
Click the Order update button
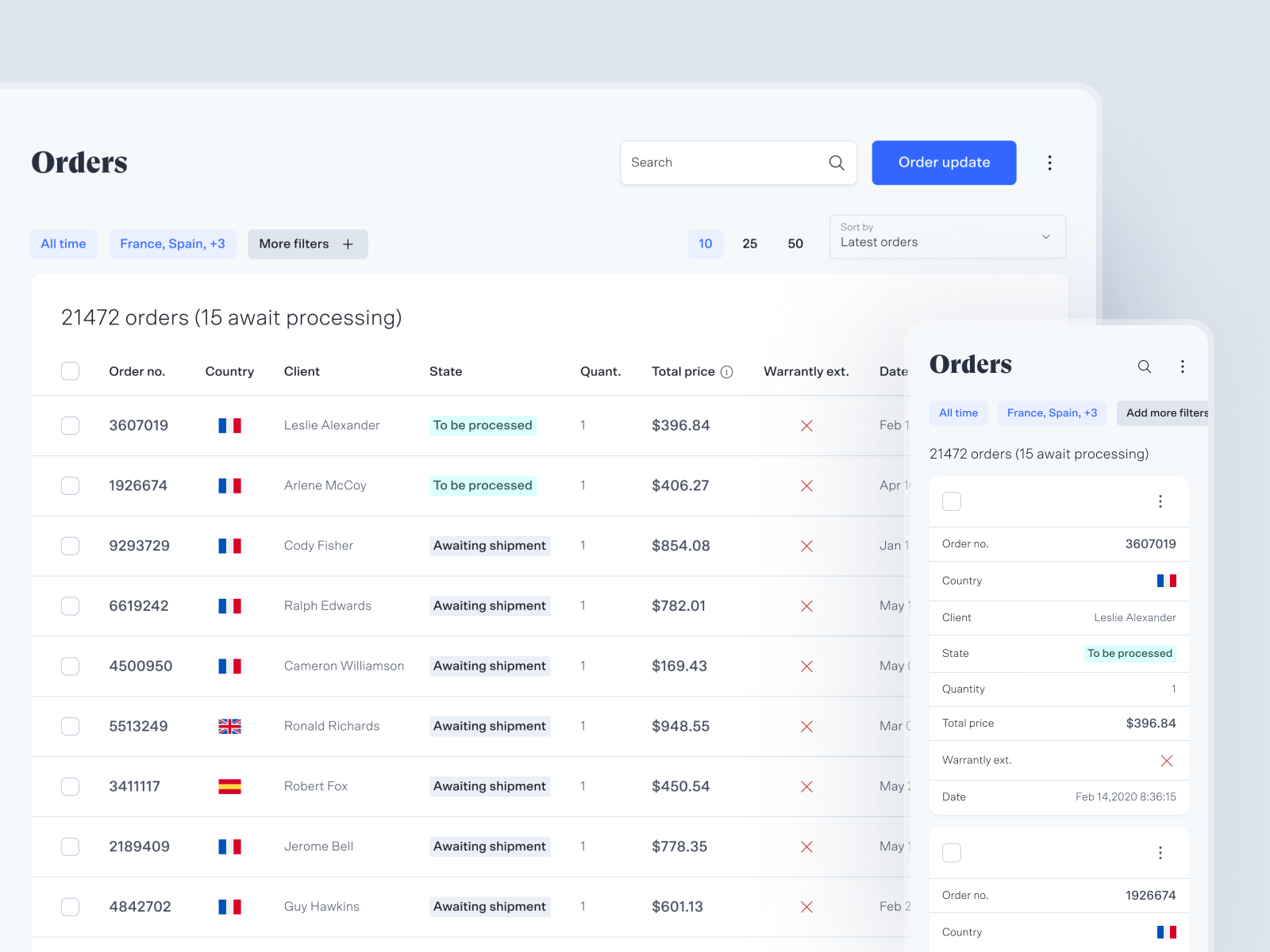pyautogui.click(x=944, y=163)
